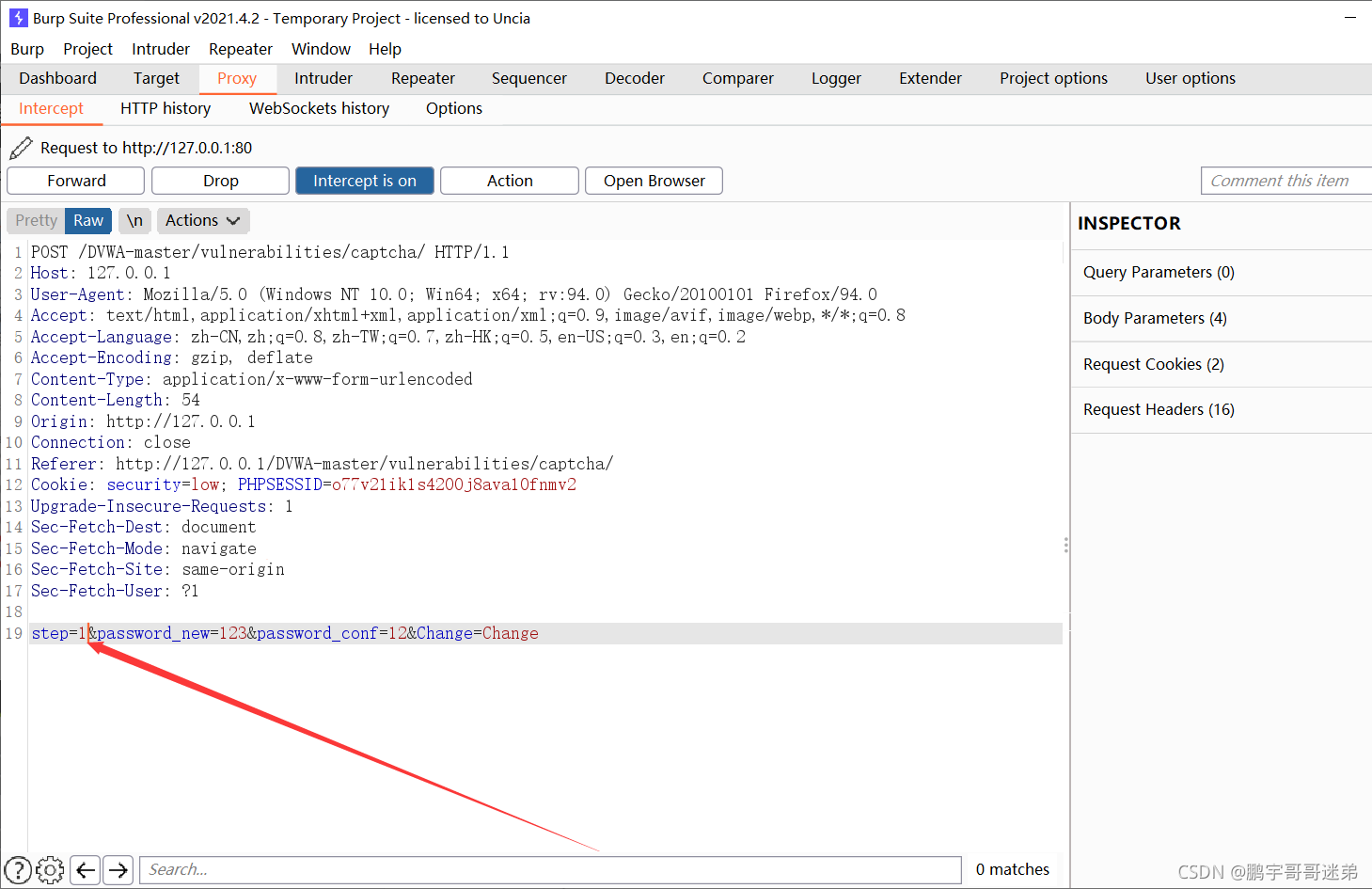Click the Upgrade-Insecure-Requests header line

click(x=162, y=506)
